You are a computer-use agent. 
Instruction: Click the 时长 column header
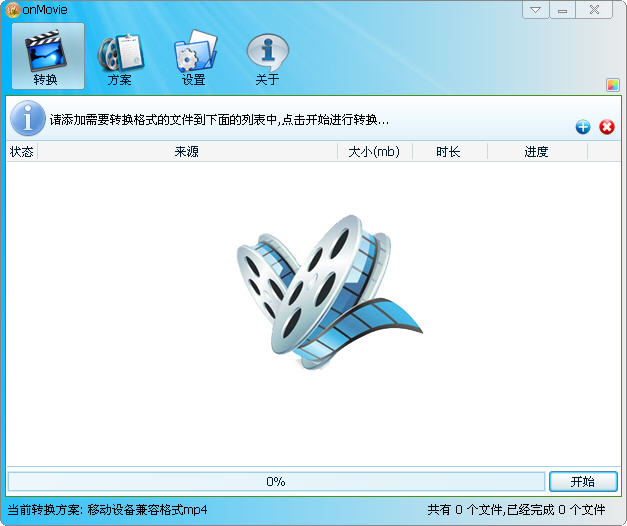point(449,152)
